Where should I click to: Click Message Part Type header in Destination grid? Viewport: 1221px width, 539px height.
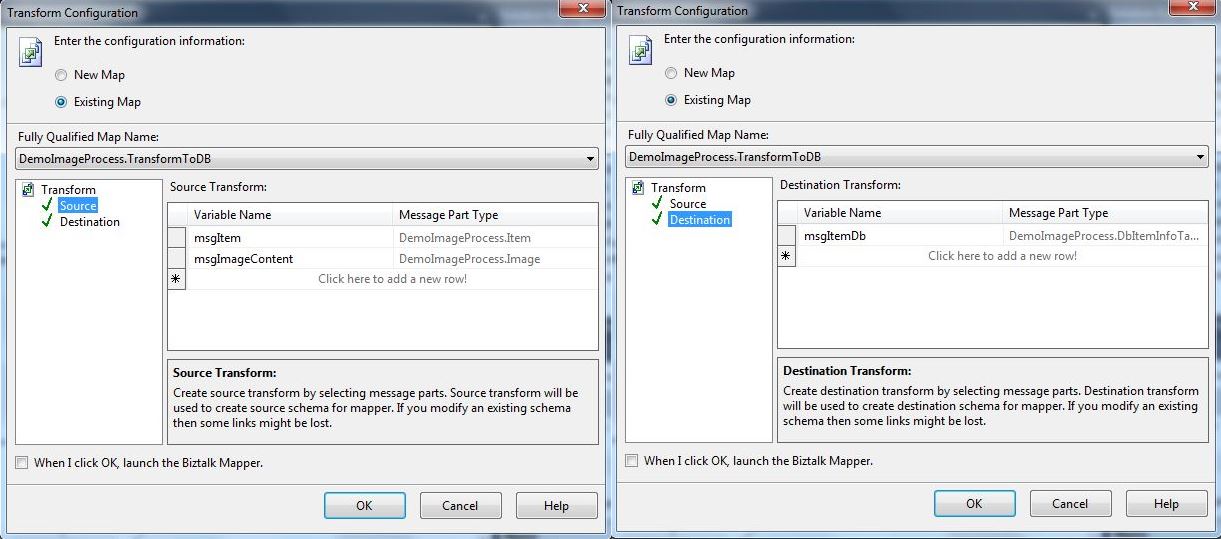1106,213
